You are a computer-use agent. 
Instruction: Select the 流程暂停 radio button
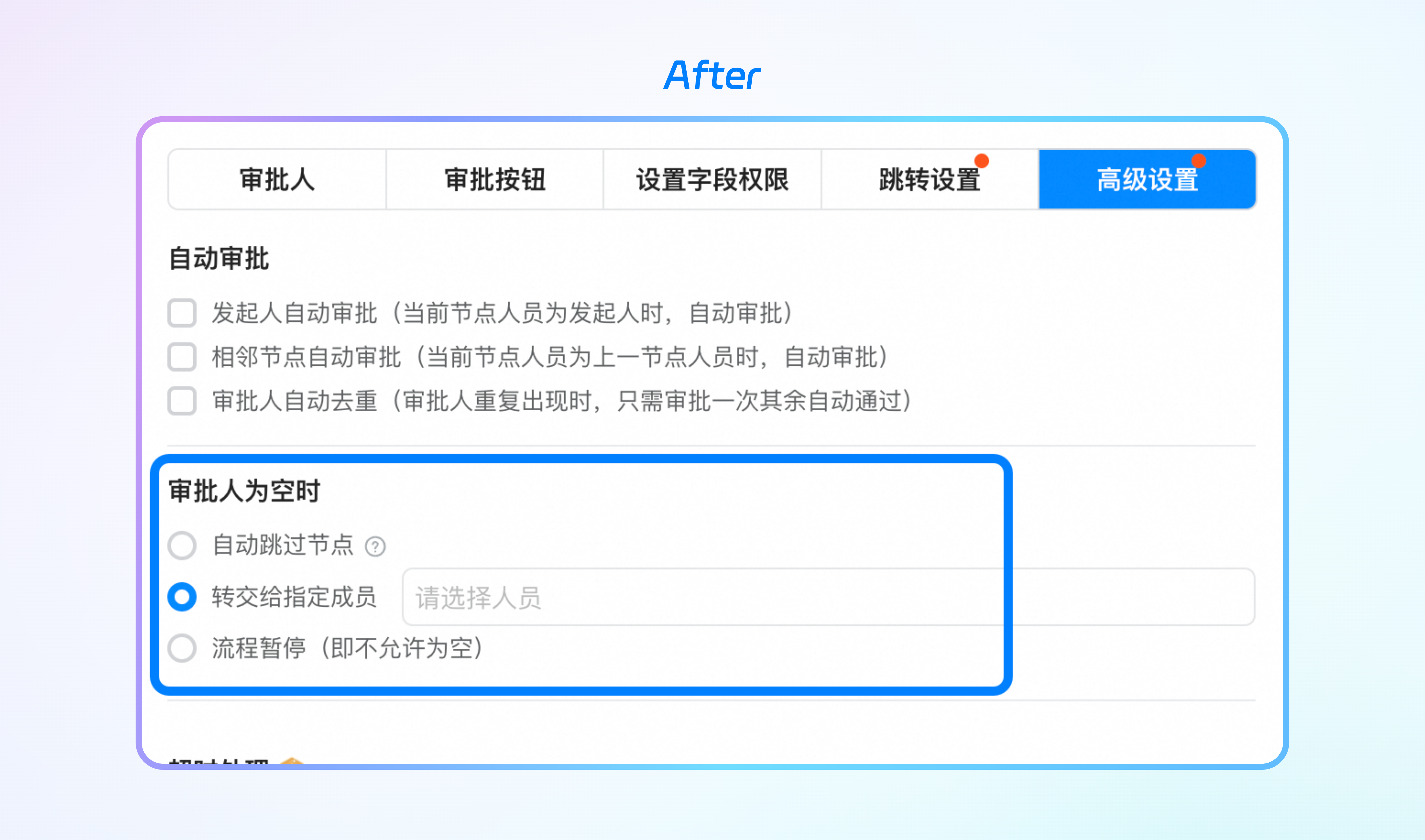point(182,648)
